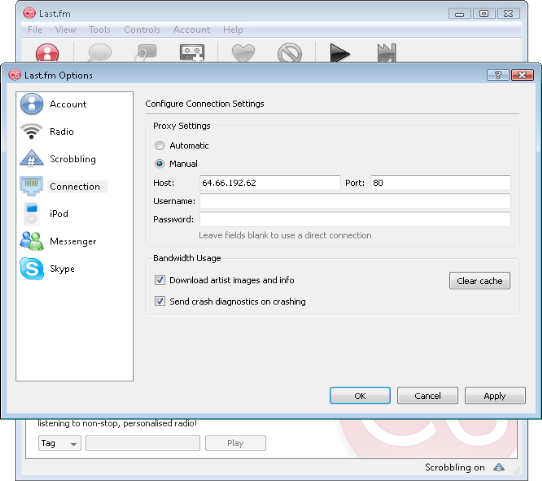Click the Clear cache button
The width and height of the screenshot is (542, 481).
point(479,281)
